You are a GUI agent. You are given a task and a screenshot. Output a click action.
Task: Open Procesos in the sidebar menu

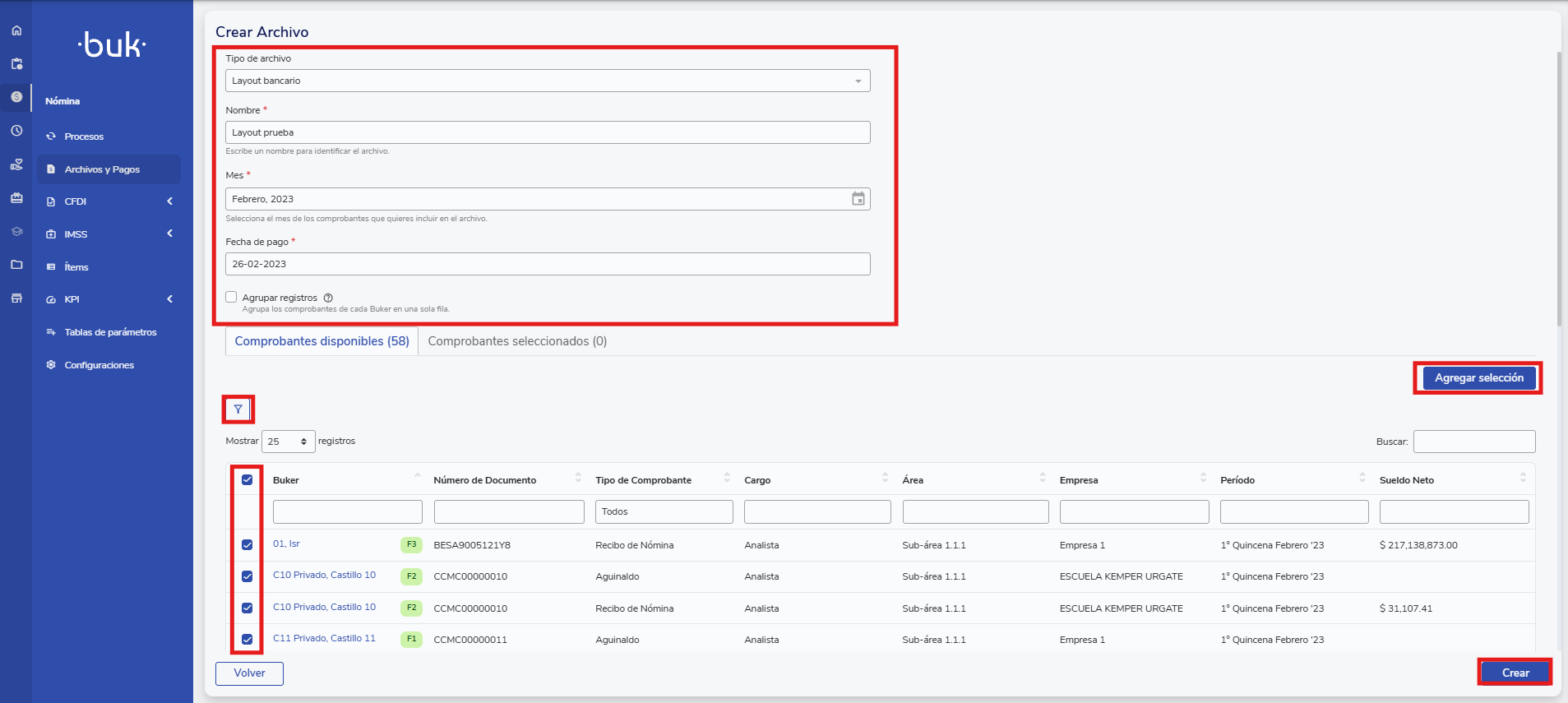coord(84,136)
